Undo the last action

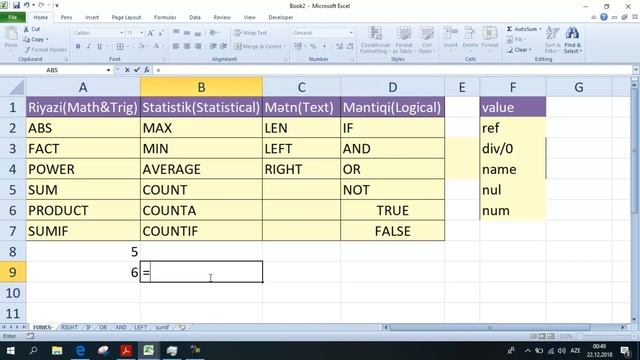(27, 5)
